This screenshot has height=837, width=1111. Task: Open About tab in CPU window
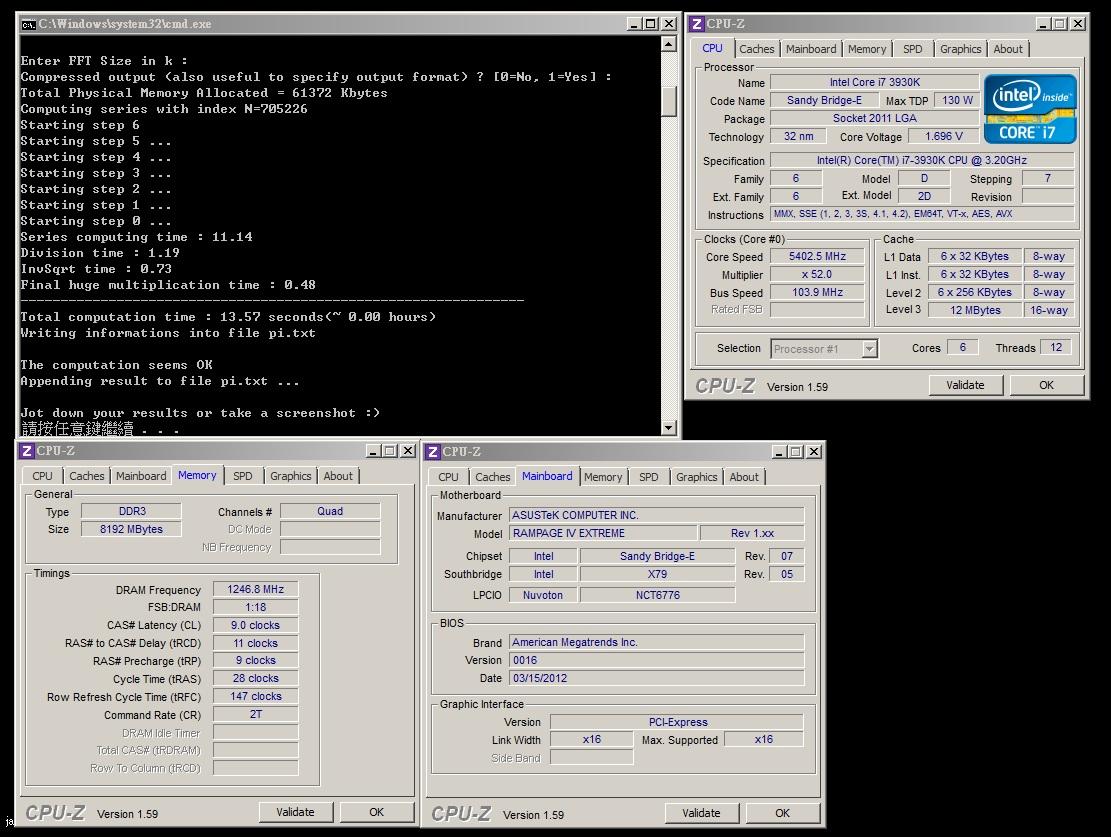(1008, 49)
